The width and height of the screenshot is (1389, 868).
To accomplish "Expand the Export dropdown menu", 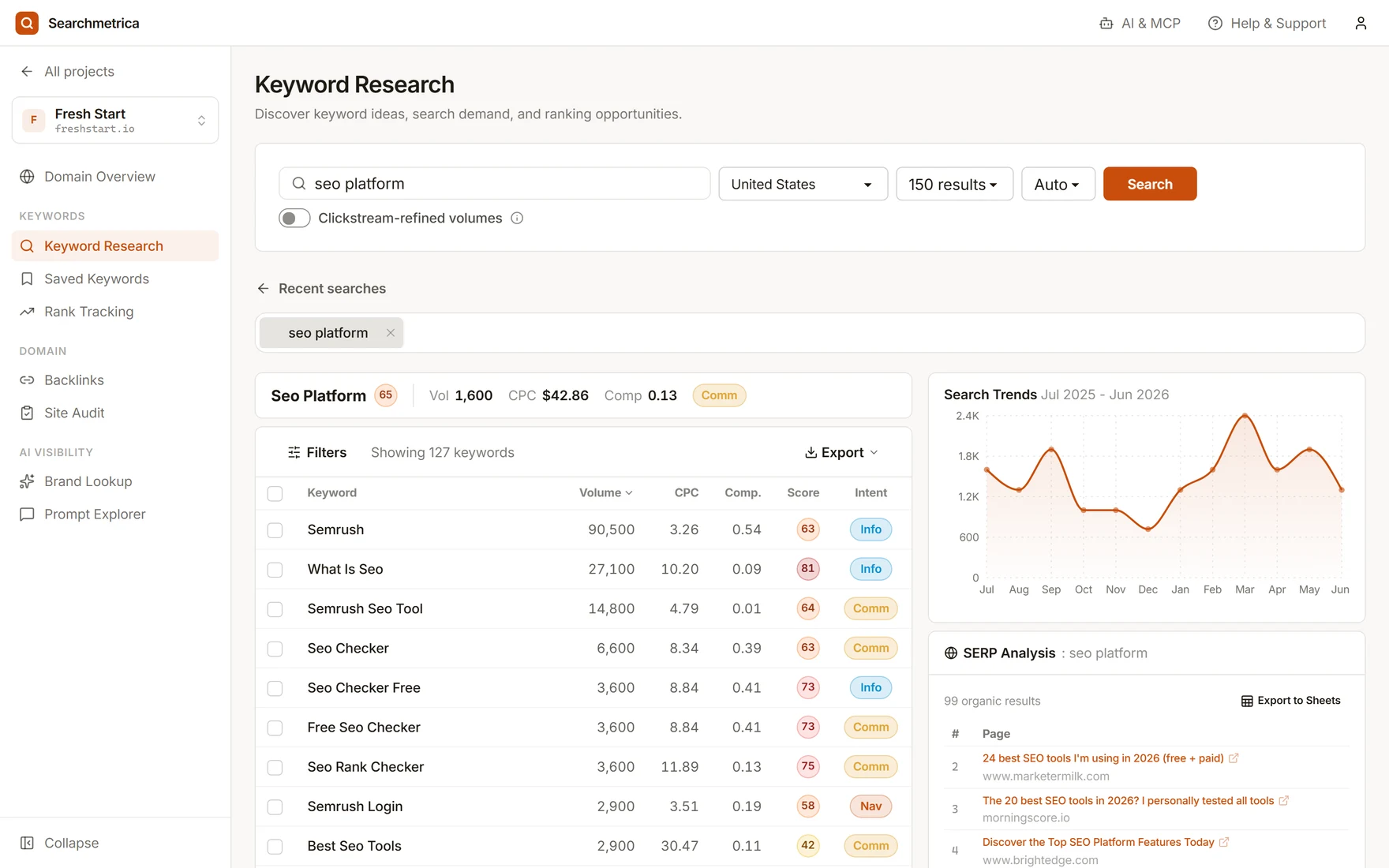I will (841, 452).
